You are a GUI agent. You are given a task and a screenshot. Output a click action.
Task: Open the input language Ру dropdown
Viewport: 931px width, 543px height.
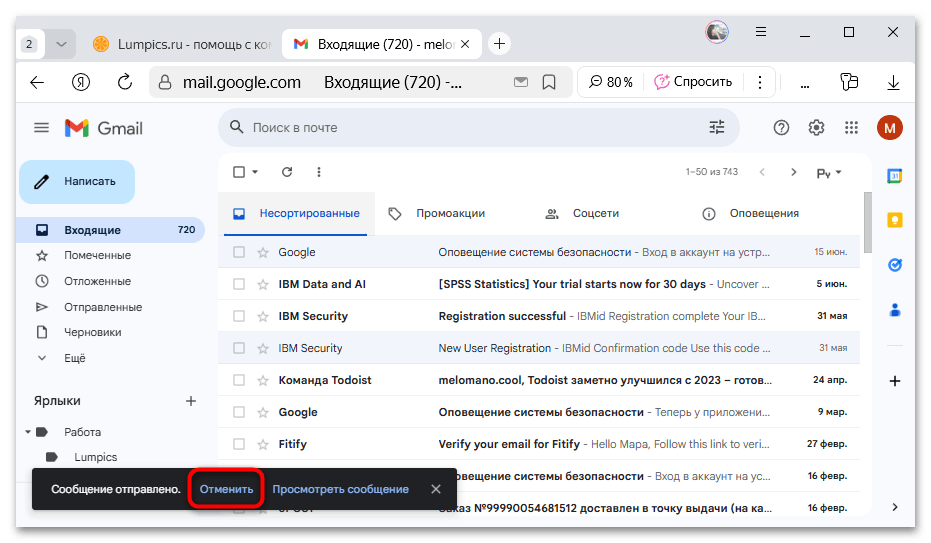point(829,173)
